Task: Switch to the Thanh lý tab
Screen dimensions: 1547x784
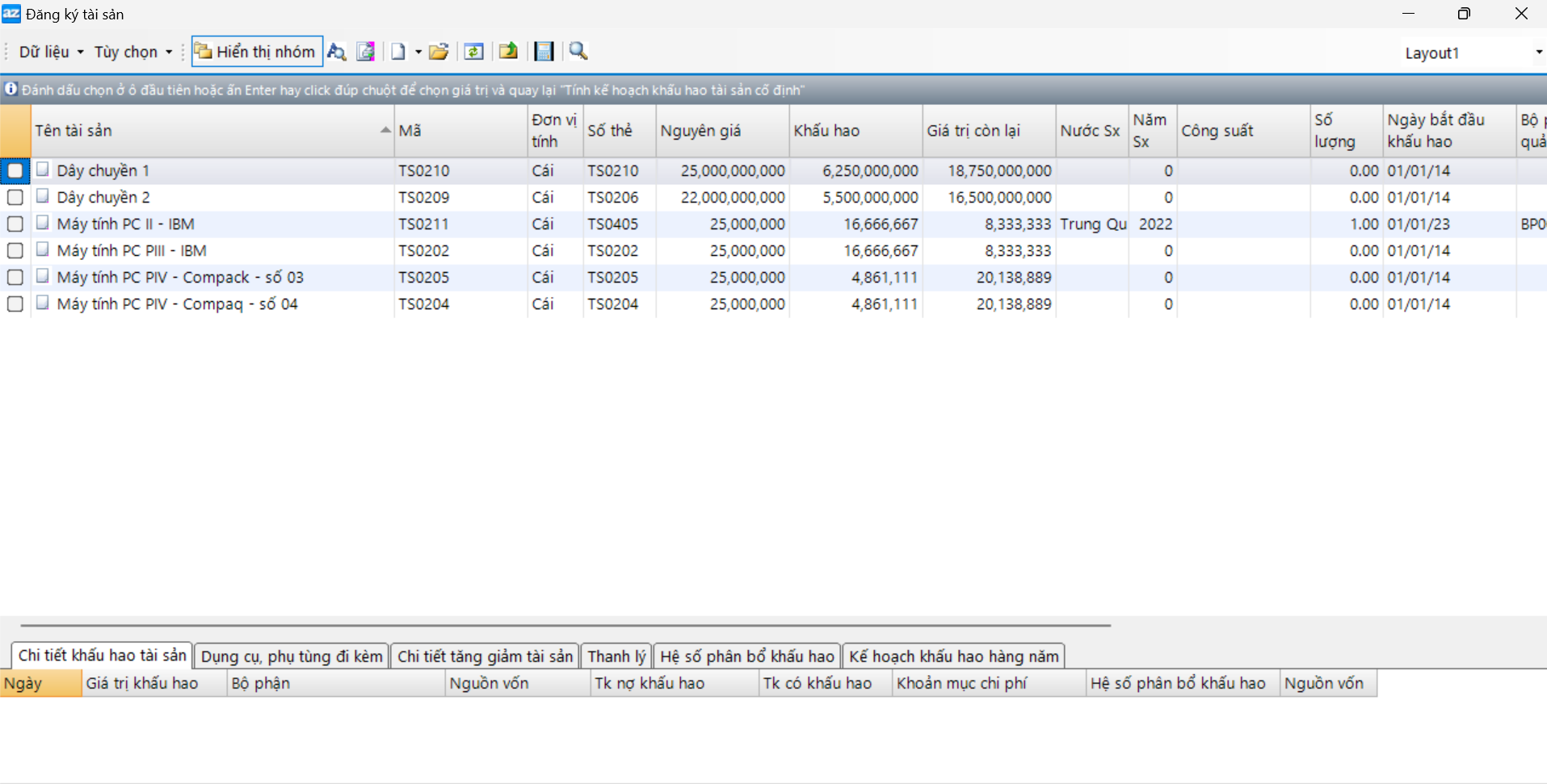Action: pyautogui.click(x=616, y=656)
